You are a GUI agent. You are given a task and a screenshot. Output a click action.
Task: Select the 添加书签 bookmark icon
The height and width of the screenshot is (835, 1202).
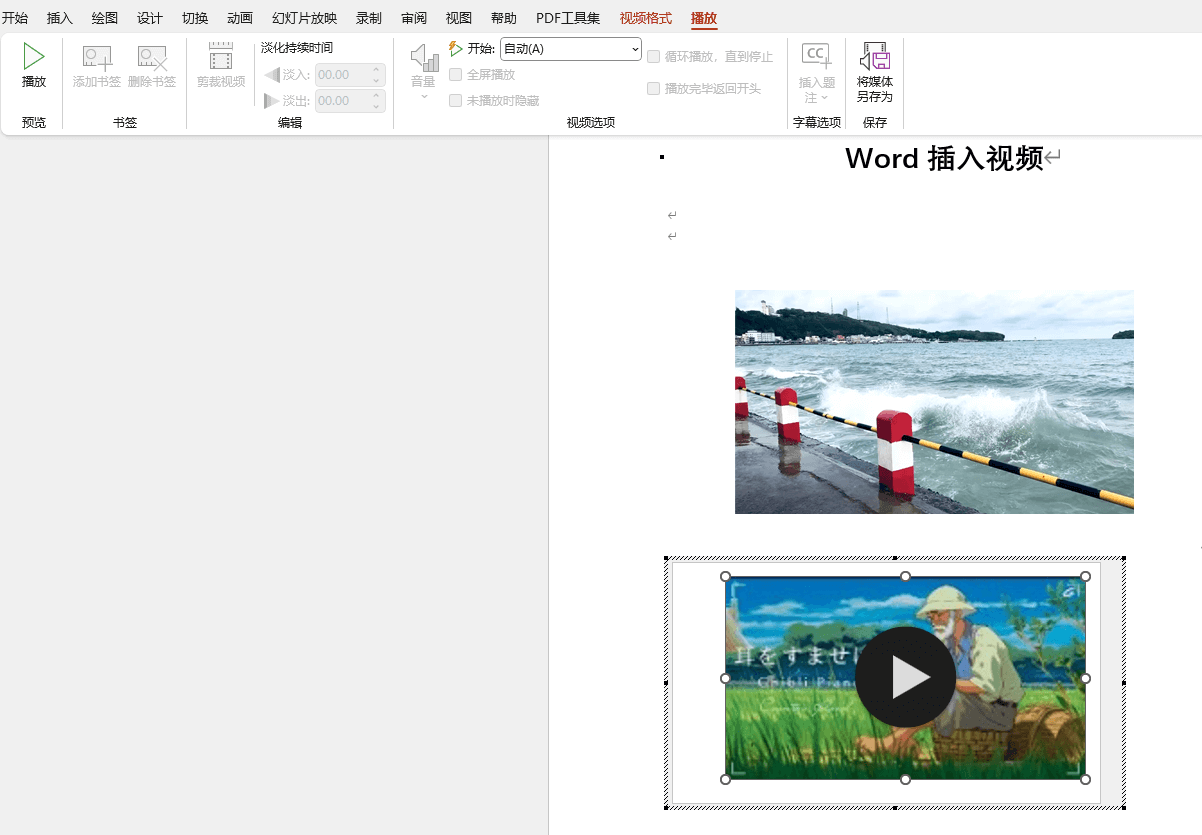click(96, 58)
